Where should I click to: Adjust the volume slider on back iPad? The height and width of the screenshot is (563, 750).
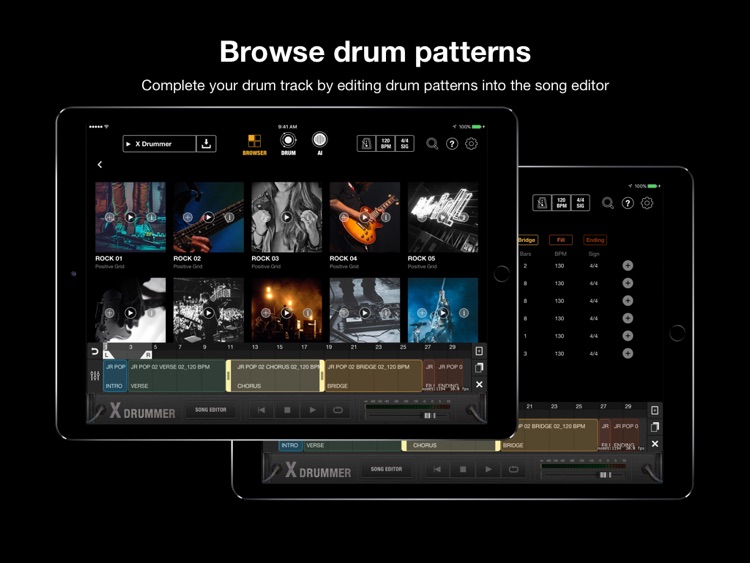605,475
